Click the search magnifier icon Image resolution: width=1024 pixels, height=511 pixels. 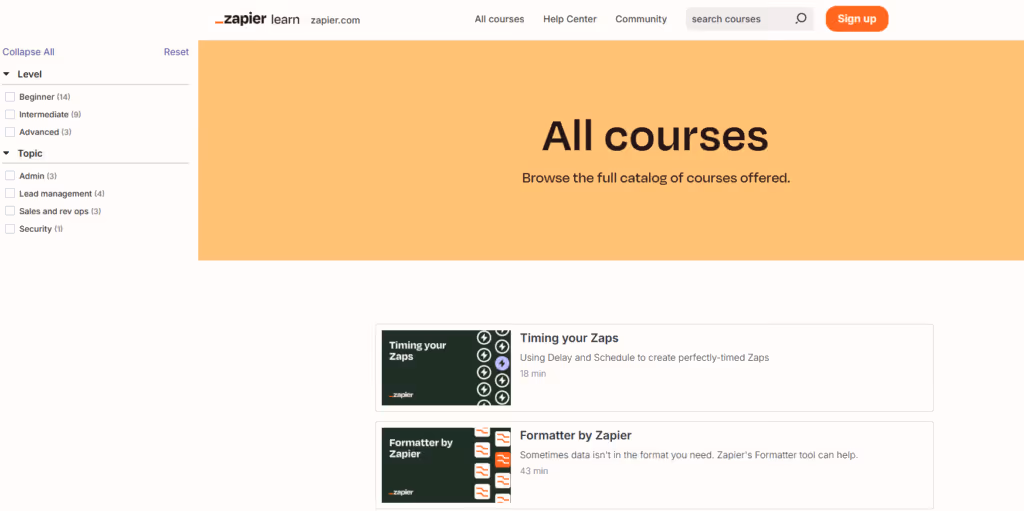(801, 19)
